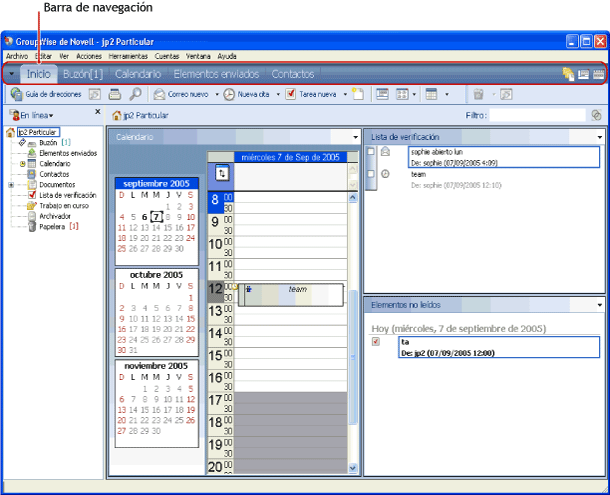Click the Trabajo en curso folder icon
Image resolution: width=610 pixels, height=495 pixels.
32,205
